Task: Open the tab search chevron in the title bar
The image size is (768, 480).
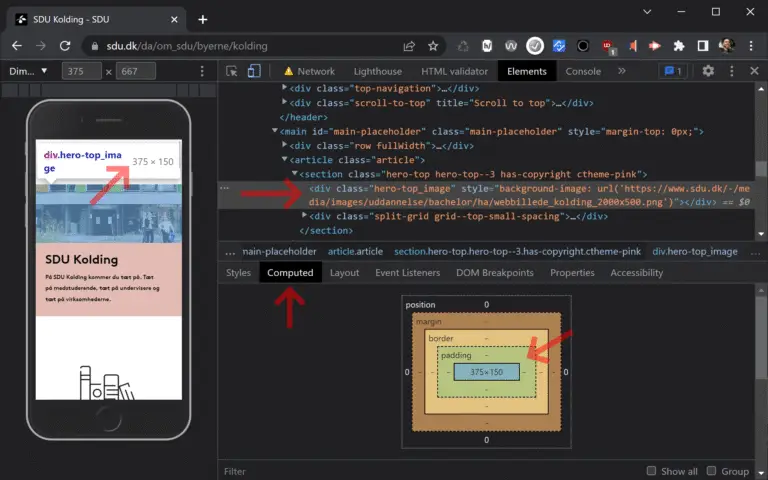Action: pyautogui.click(x=647, y=12)
